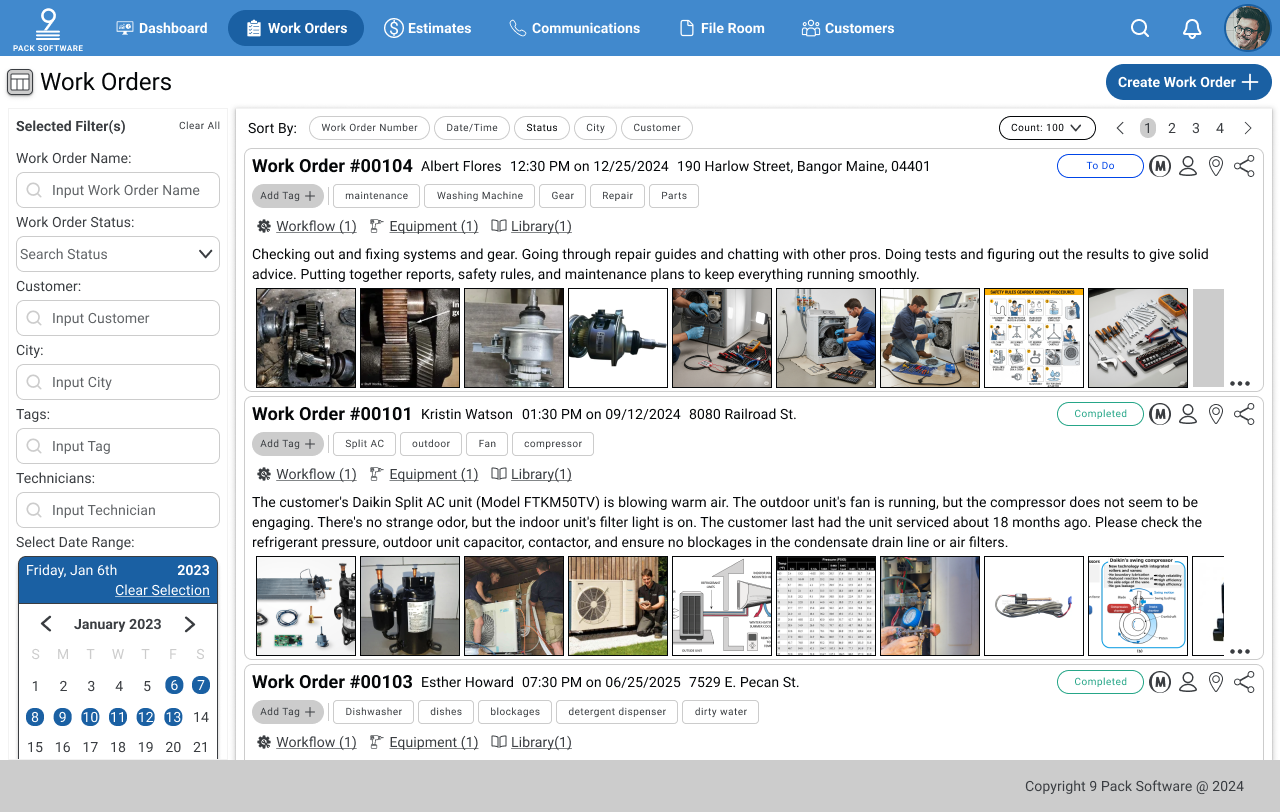The width and height of the screenshot is (1280, 812).
Task: Open notifications bell icon
Action: tap(1192, 28)
